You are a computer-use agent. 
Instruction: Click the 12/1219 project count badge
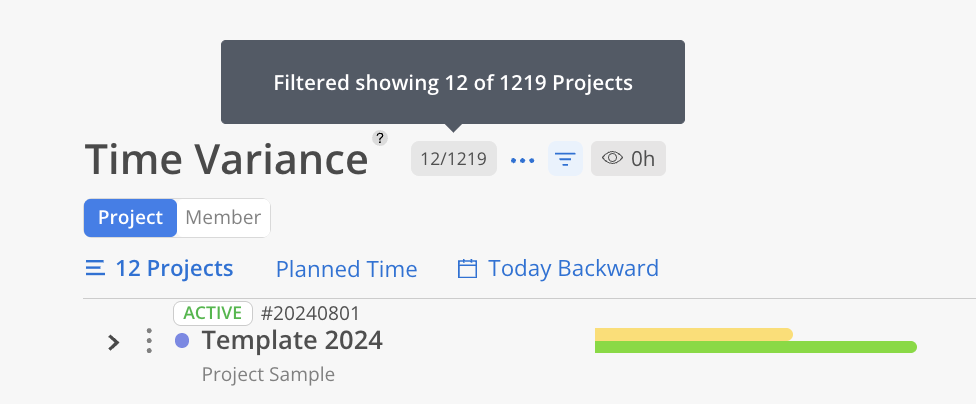coord(453,159)
